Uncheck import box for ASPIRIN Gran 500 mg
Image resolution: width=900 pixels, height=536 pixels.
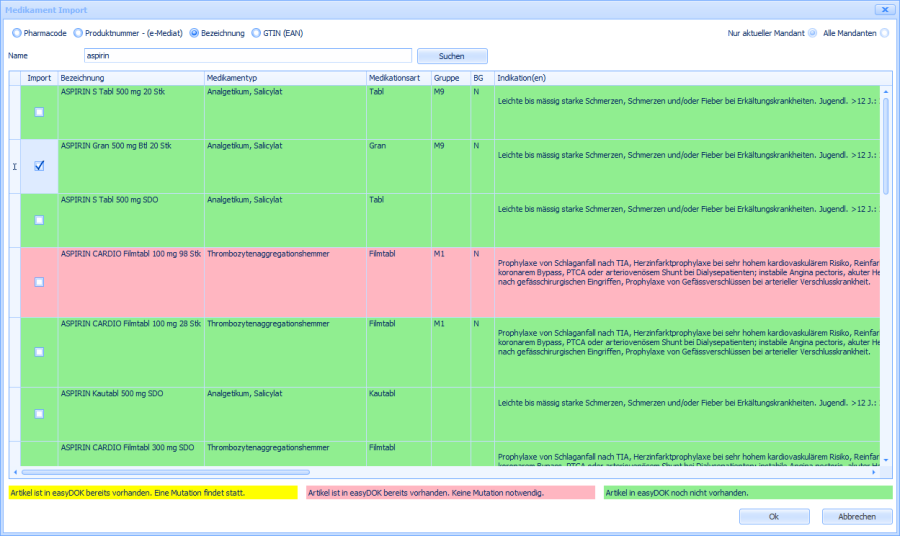39,166
